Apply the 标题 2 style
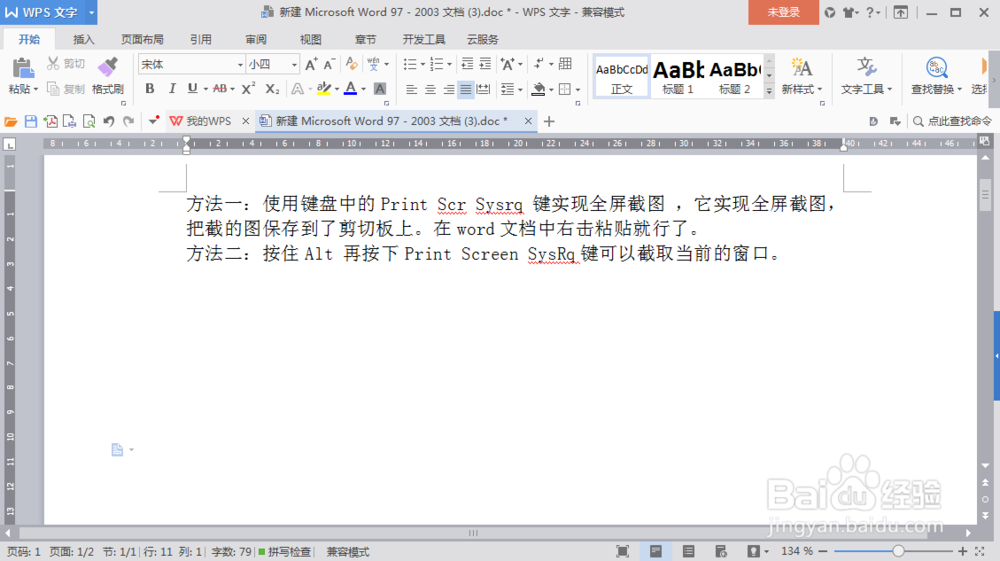The width and height of the screenshot is (1000, 561). click(x=735, y=76)
